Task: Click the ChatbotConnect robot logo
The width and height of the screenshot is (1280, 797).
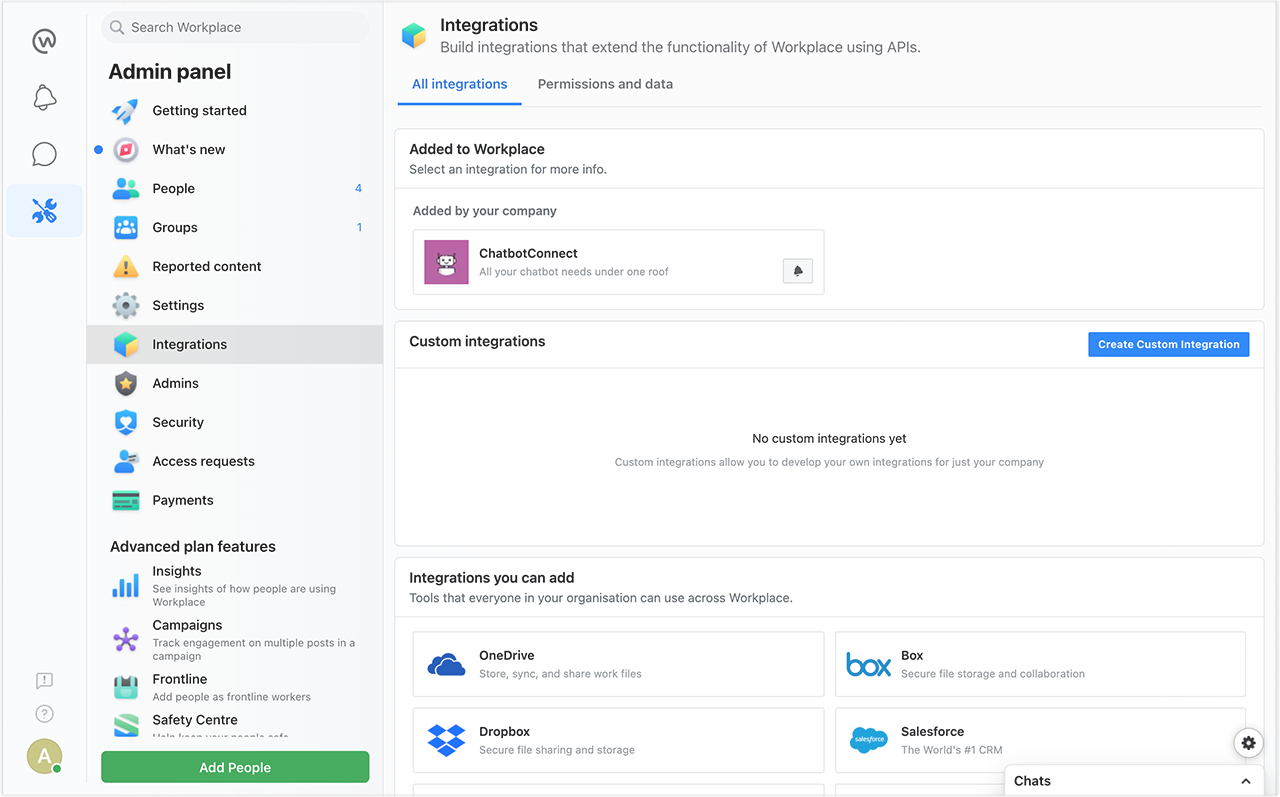Action: 446,262
